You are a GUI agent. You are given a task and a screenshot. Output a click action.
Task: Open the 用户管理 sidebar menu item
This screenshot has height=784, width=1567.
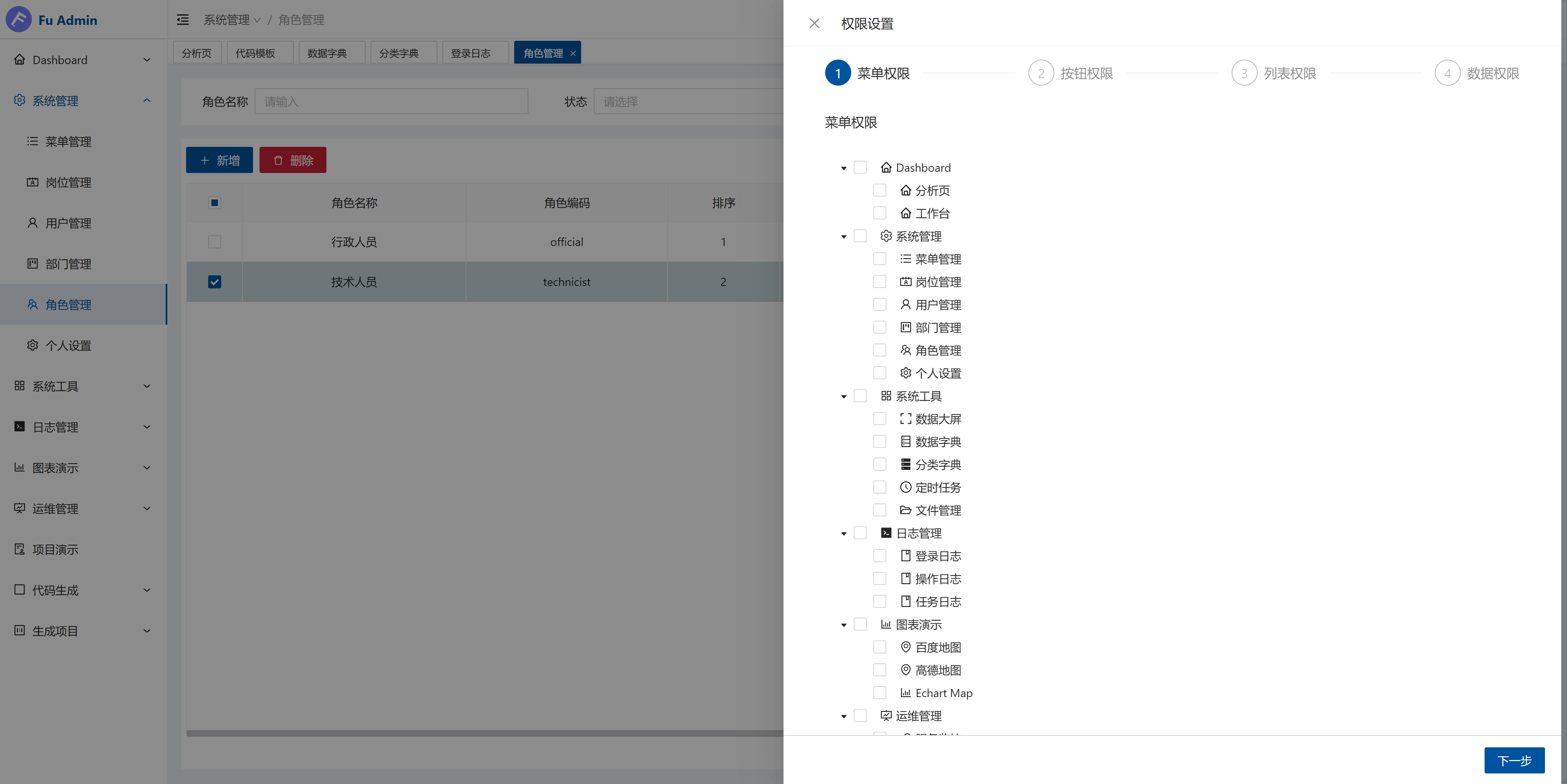tap(68, 223)
